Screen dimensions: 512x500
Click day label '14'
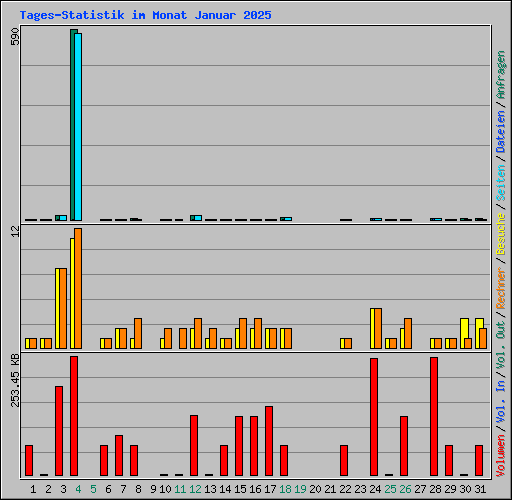tap(225, 489)
